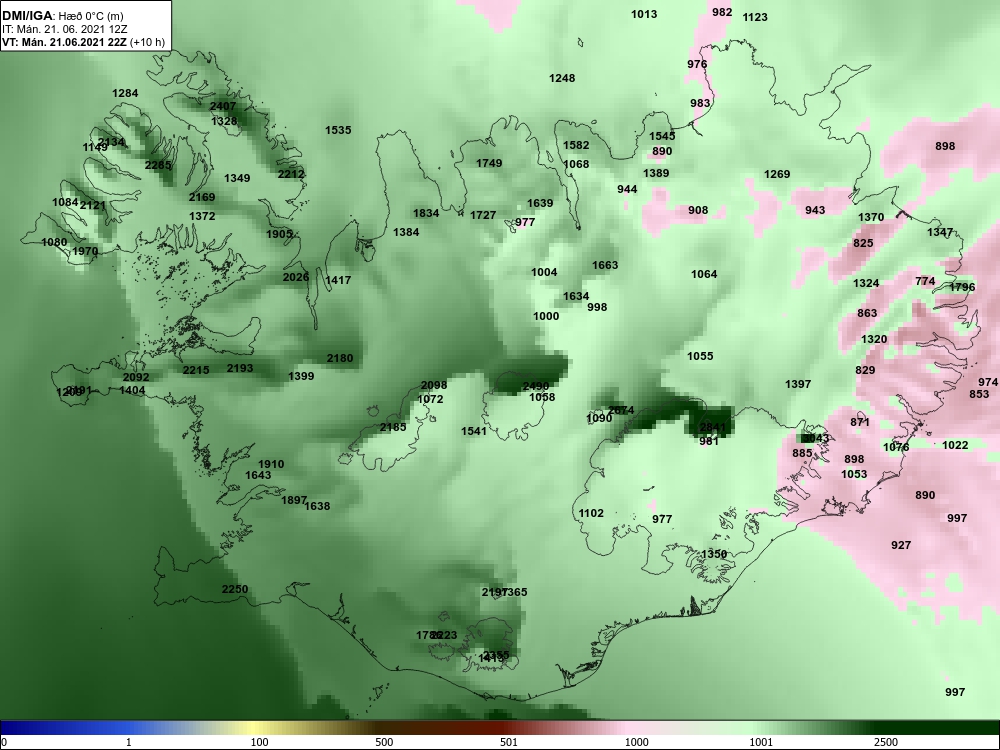
Task: Click the 2407 height value
Action: click(223, 106)
